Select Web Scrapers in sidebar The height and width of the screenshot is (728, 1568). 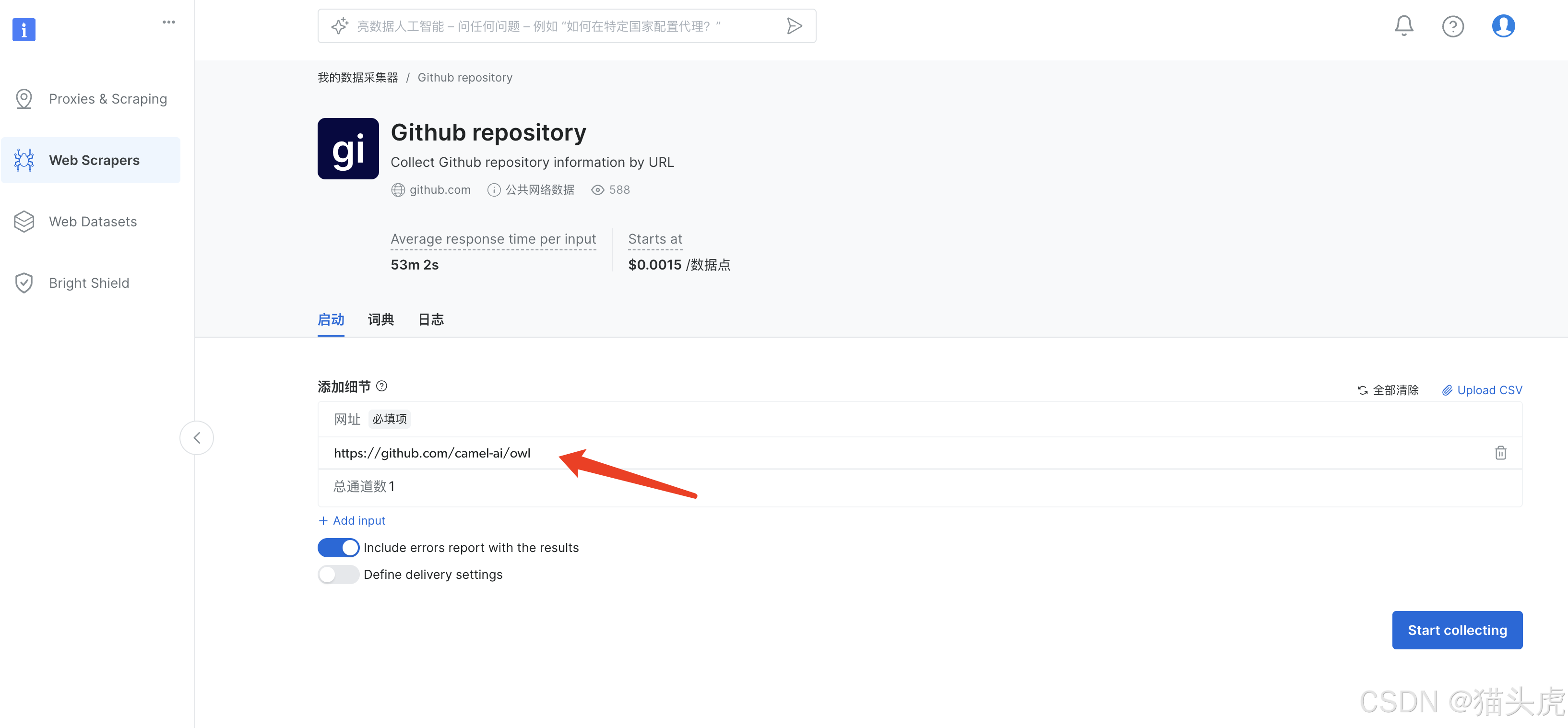(91, 160)
